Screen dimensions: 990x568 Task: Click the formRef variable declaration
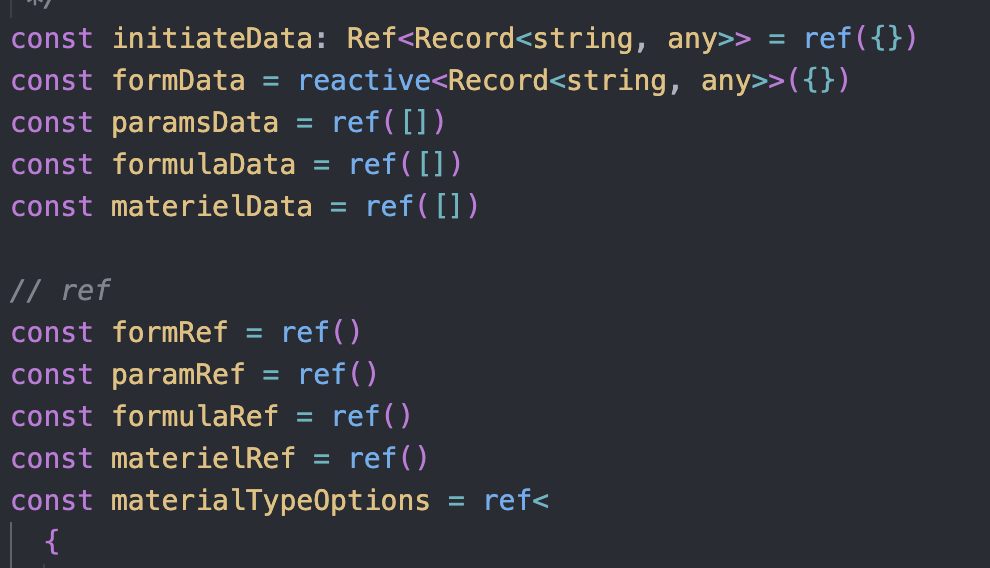(170, 332)
